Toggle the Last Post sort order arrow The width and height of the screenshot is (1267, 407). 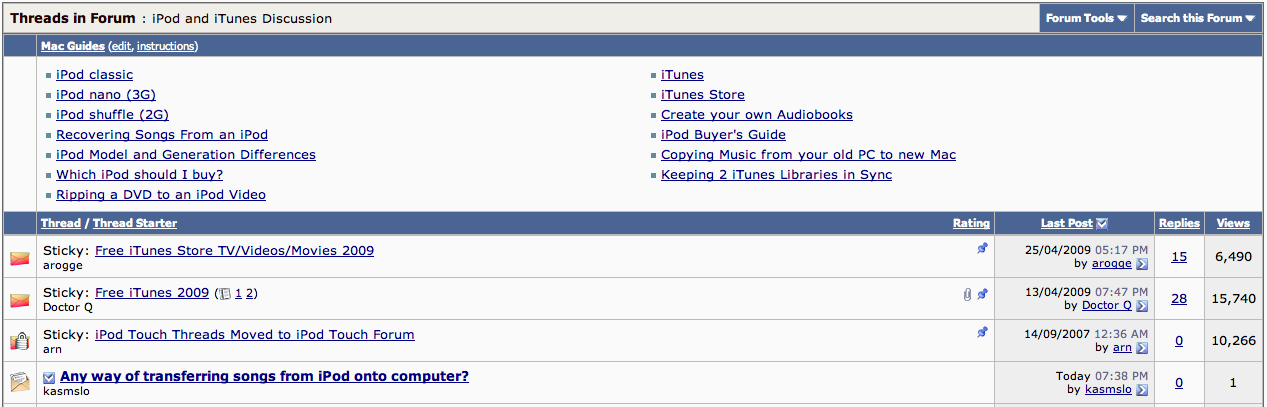click(1102, 223)
